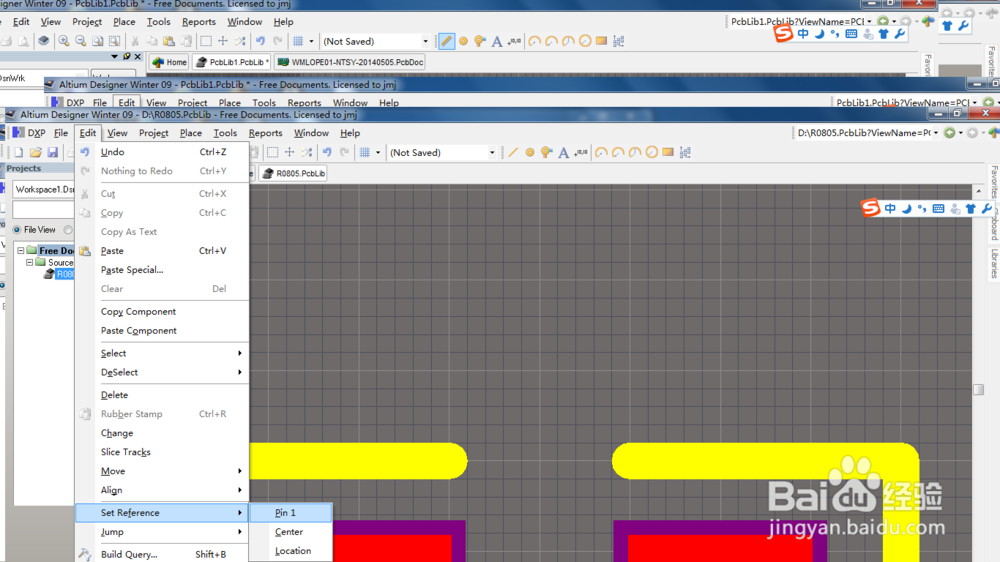Screen dimensions: 1000x562
Task: Select Place Coordinate tool in R0805 window toolbar
Action: 580,152
